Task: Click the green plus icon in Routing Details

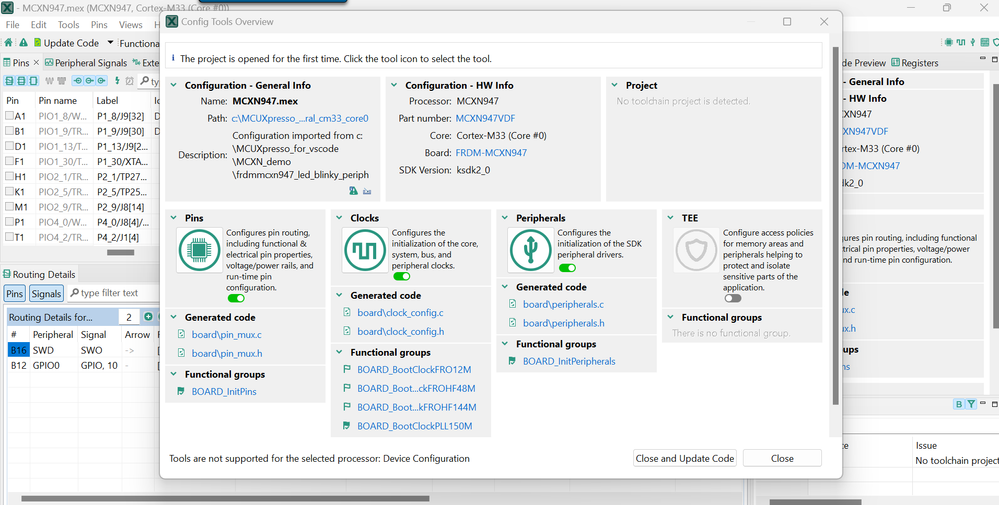Action: tap(148, 317)
